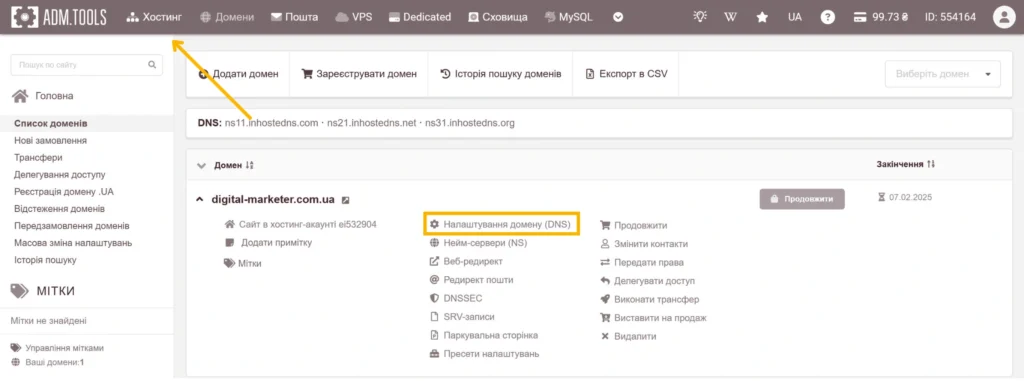Open Відстеження доменів in sidebar
This screenshot has height=381, width=1024.
[59, 208]
